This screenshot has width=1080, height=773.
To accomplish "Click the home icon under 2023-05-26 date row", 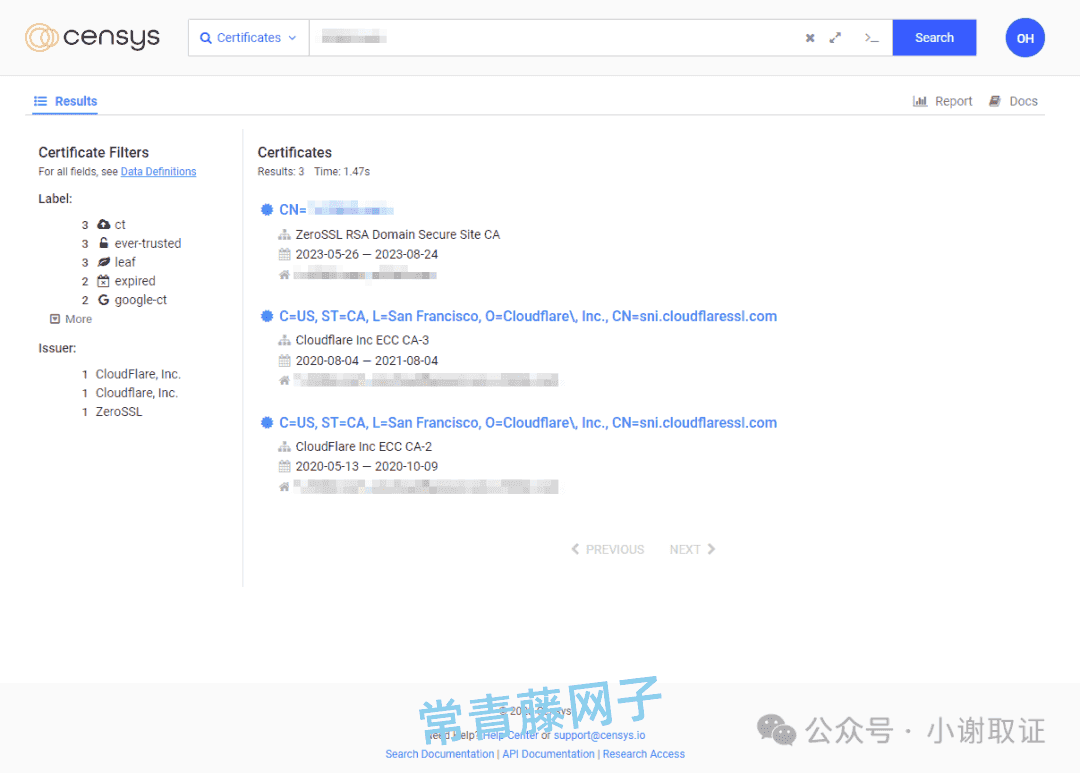I will (x=284, y=275).
